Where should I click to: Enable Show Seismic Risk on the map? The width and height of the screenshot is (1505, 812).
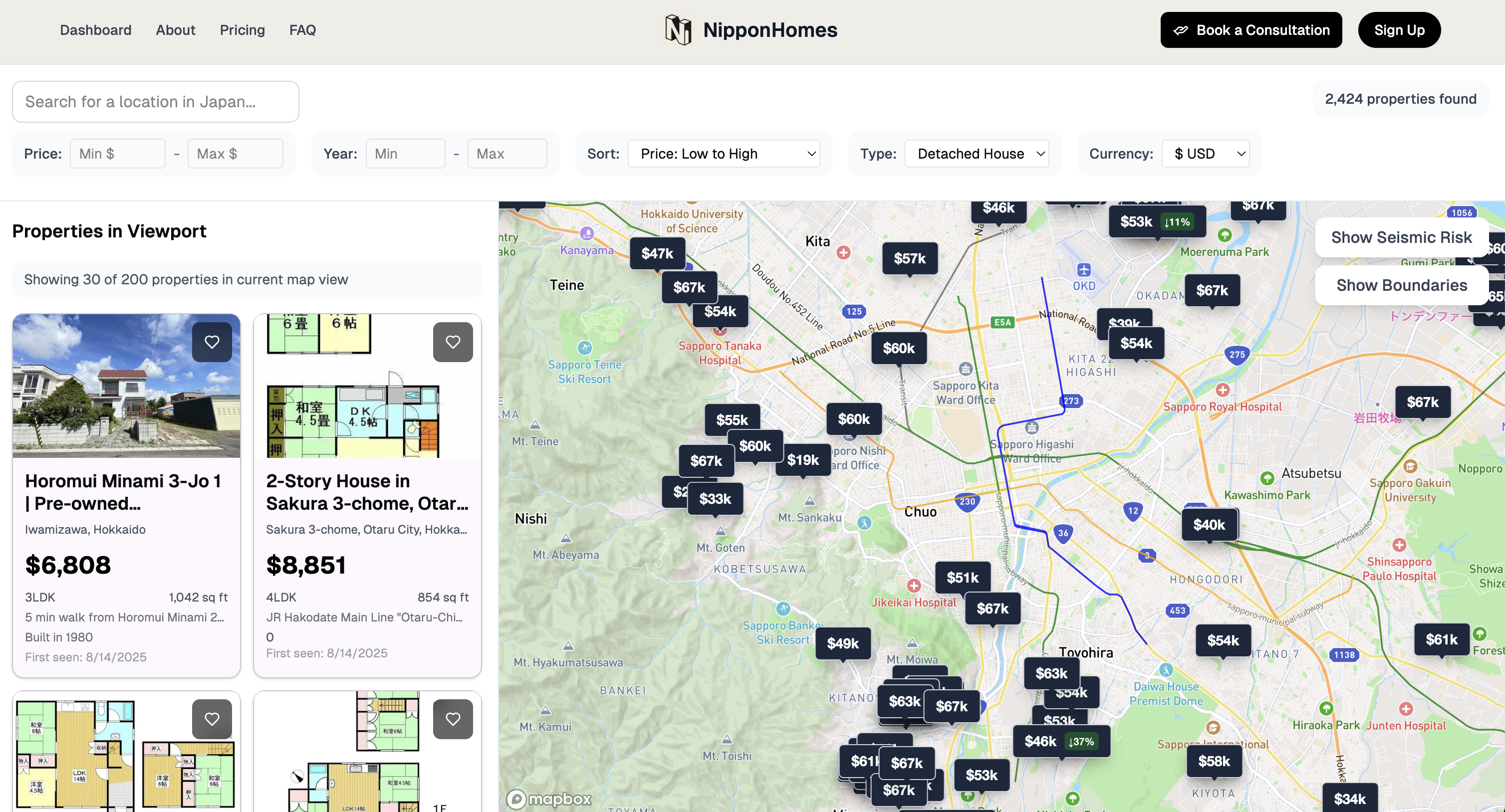pyautogui.click(x=1402, y=237)
